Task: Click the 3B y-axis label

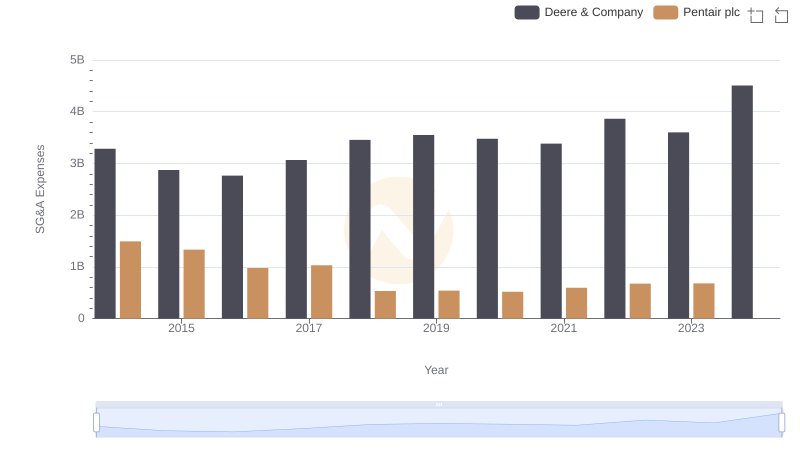Action: [x=77, y=163]
